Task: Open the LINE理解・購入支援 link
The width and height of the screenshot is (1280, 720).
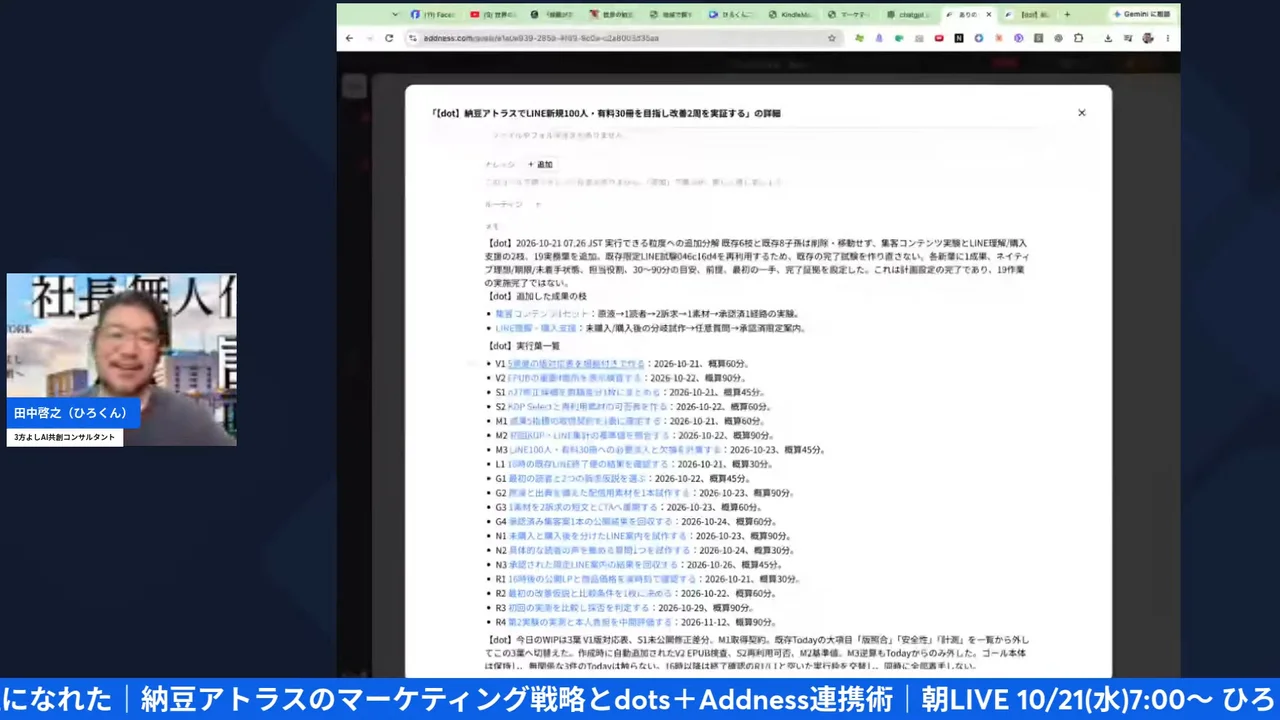Action: [536, 328]
